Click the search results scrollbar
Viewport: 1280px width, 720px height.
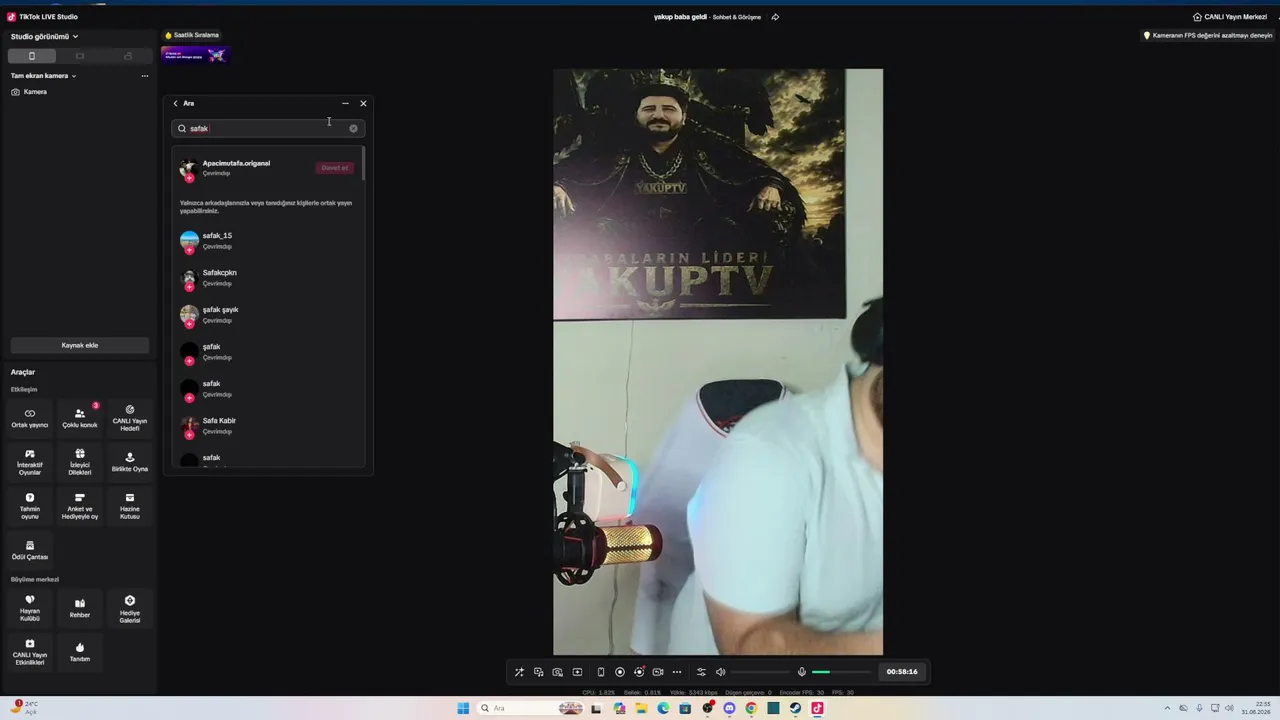tap(363, 164)
